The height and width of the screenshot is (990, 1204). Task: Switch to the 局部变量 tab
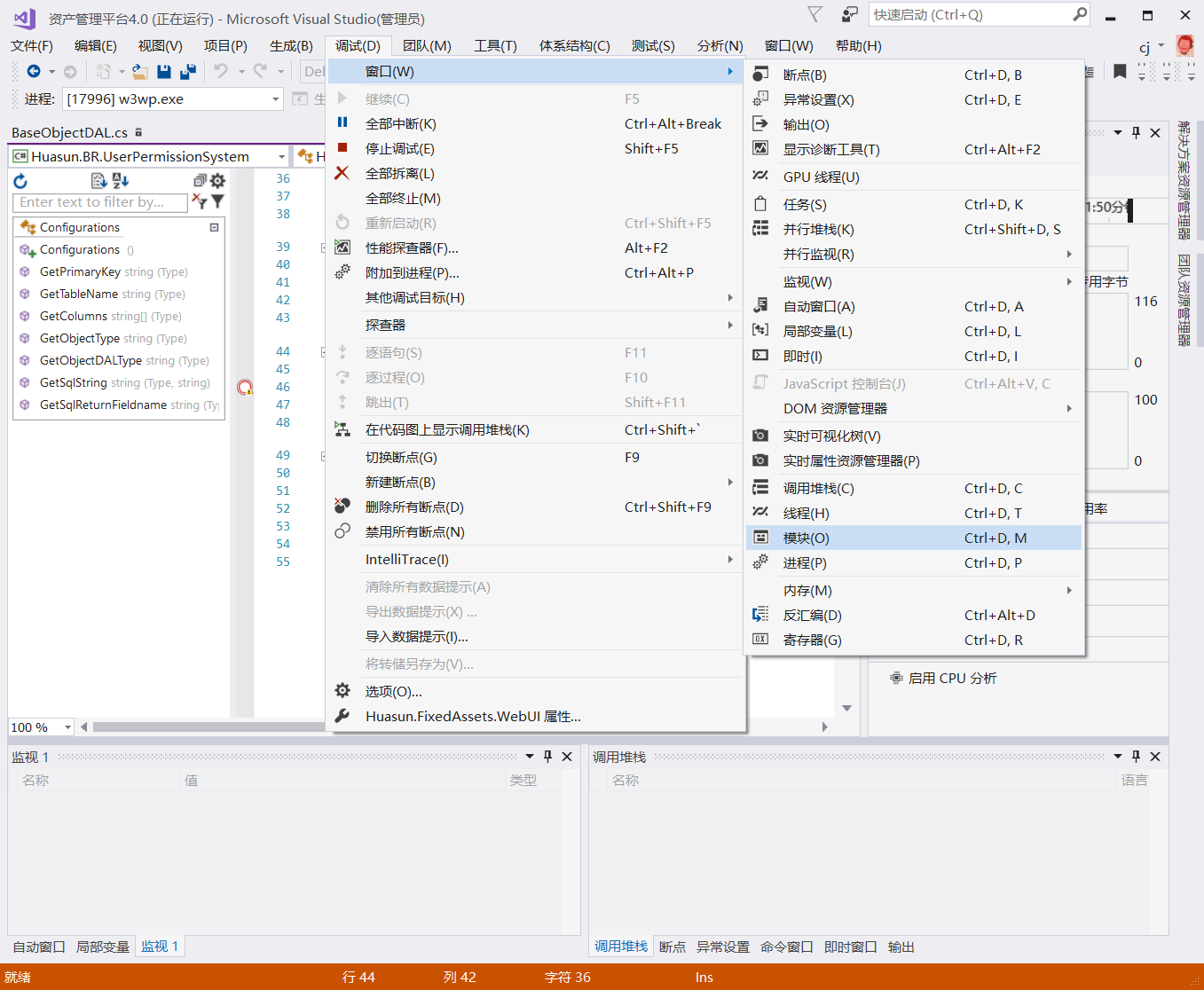tap(103, 947)
